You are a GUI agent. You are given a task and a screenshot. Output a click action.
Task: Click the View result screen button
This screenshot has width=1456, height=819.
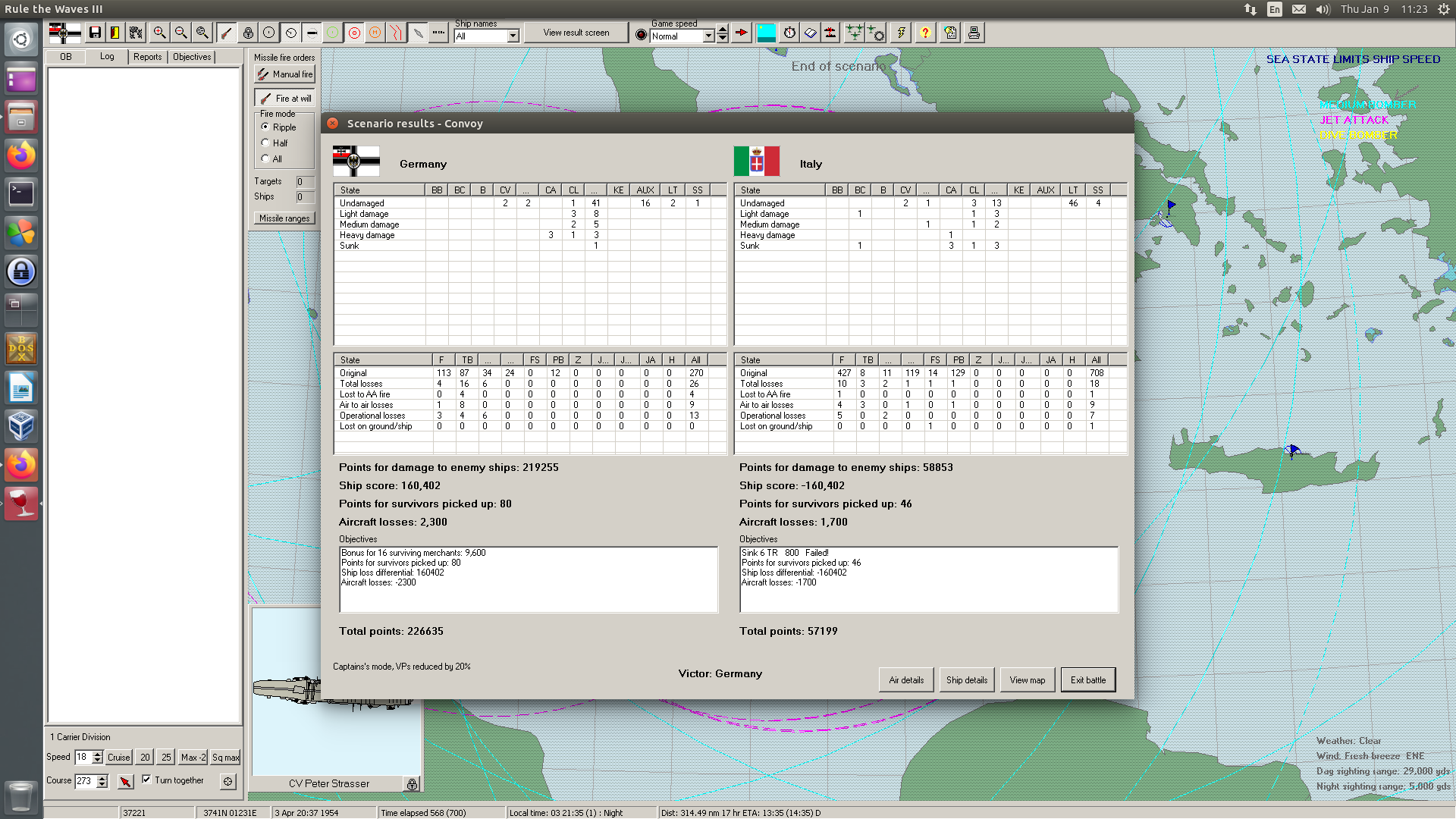click(x=576, y=33)
